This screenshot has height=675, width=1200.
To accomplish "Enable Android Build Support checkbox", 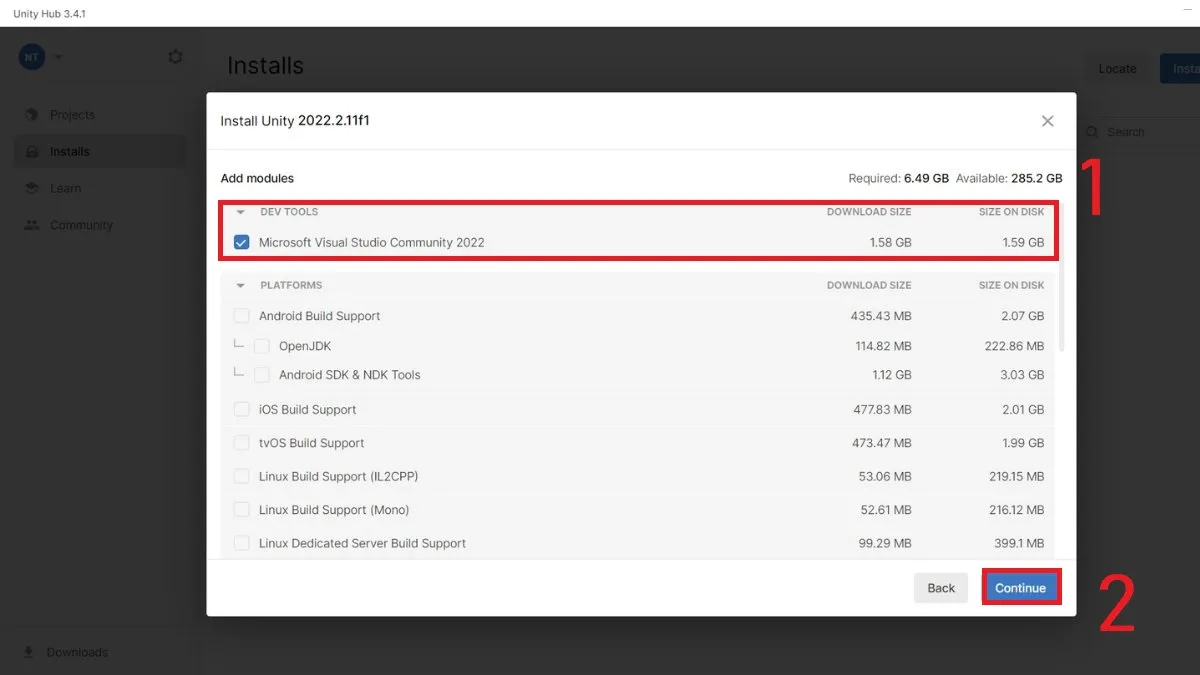I will [241, 316].
